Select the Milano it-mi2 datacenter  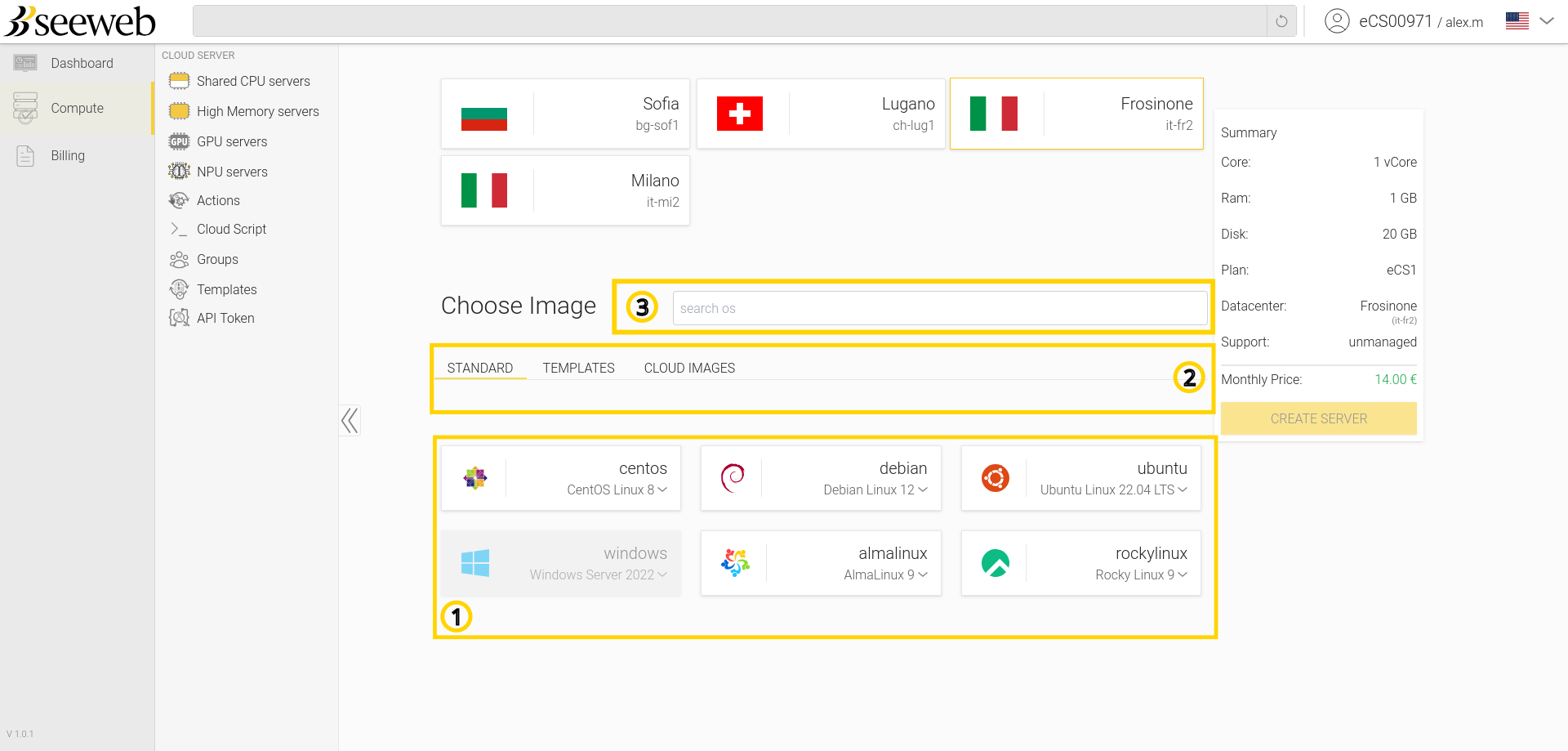pyautogui.click(x=565, y=190)
